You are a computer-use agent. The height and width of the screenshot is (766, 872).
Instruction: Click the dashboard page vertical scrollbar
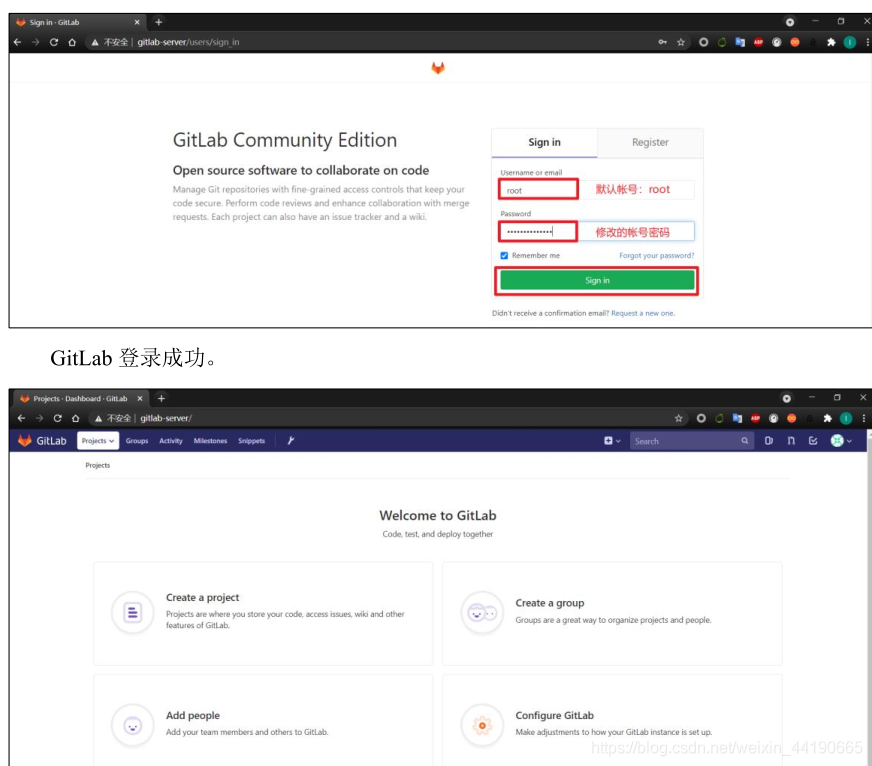(869, 601)
